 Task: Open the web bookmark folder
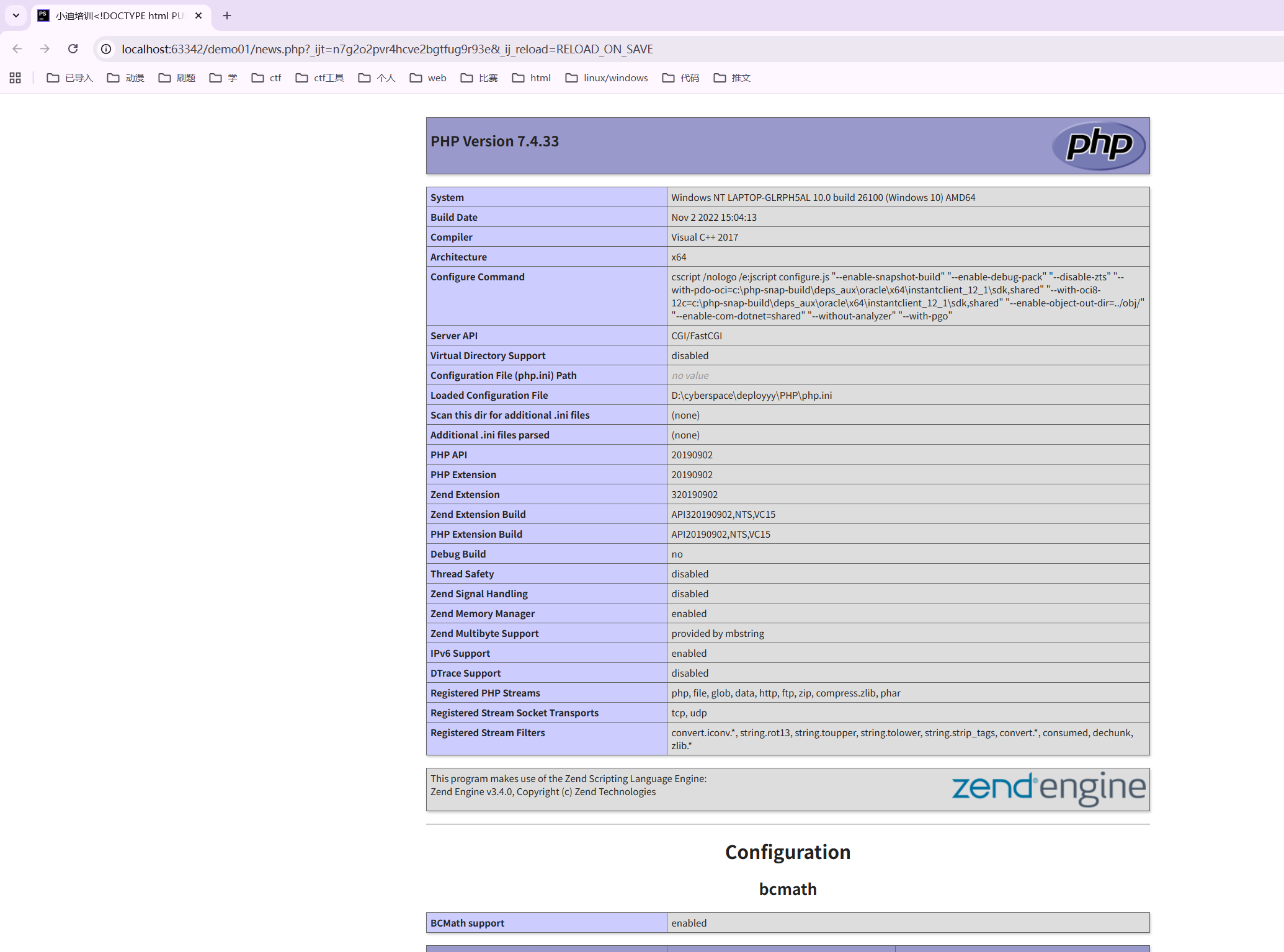click(428, 78)
